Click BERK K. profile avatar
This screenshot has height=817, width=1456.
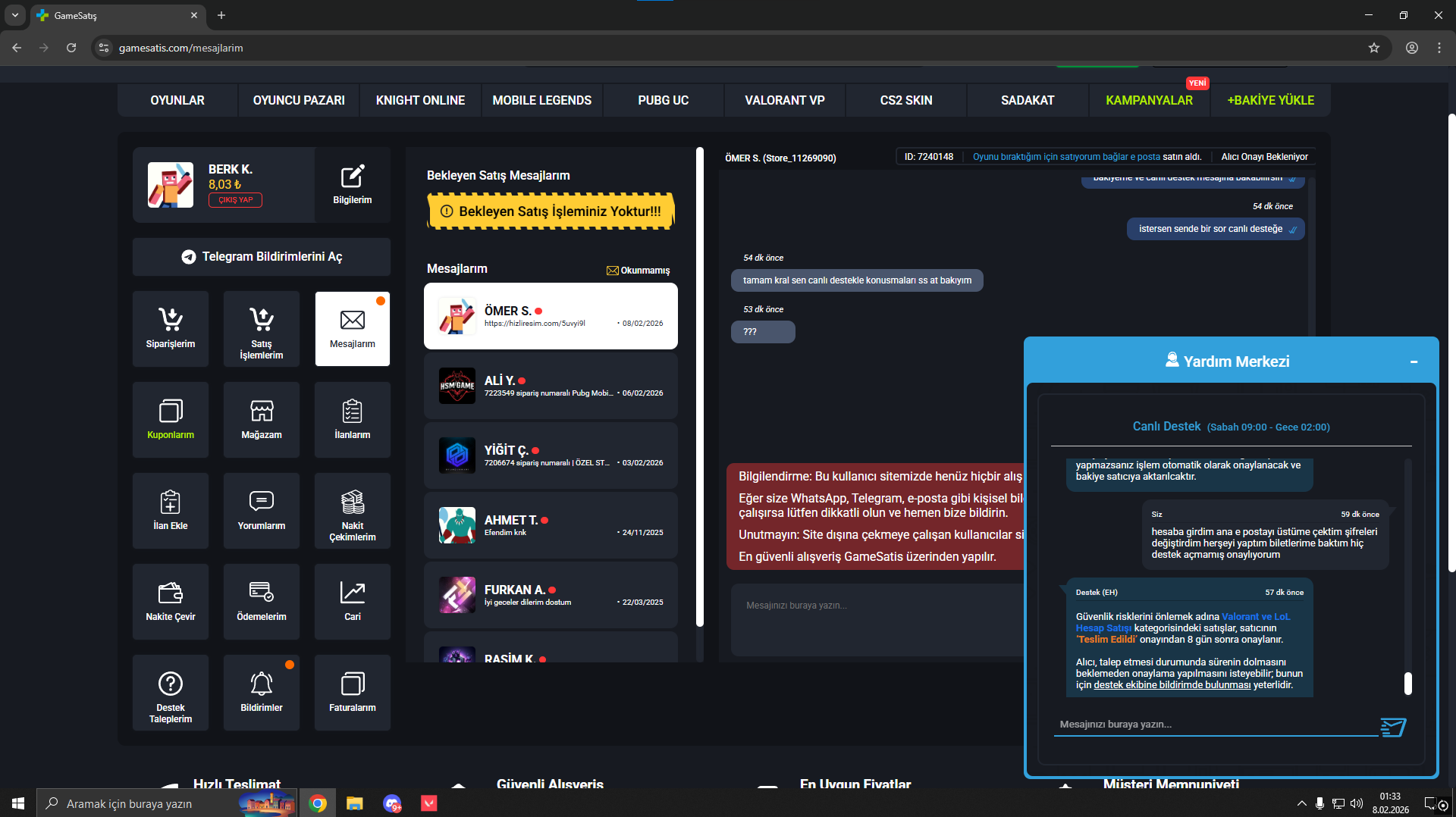pyautogui.click(x=171, y=185)
